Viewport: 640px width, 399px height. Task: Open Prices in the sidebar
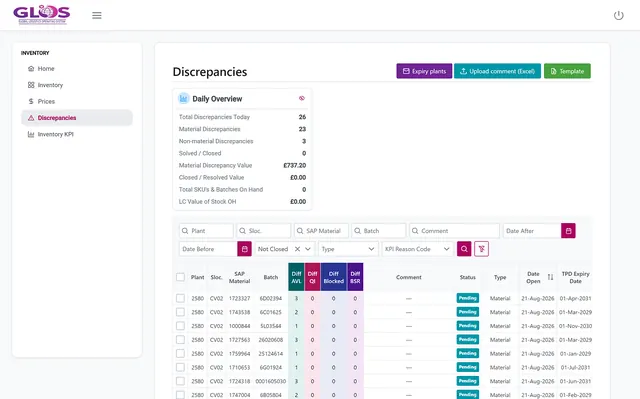point(77,101)
